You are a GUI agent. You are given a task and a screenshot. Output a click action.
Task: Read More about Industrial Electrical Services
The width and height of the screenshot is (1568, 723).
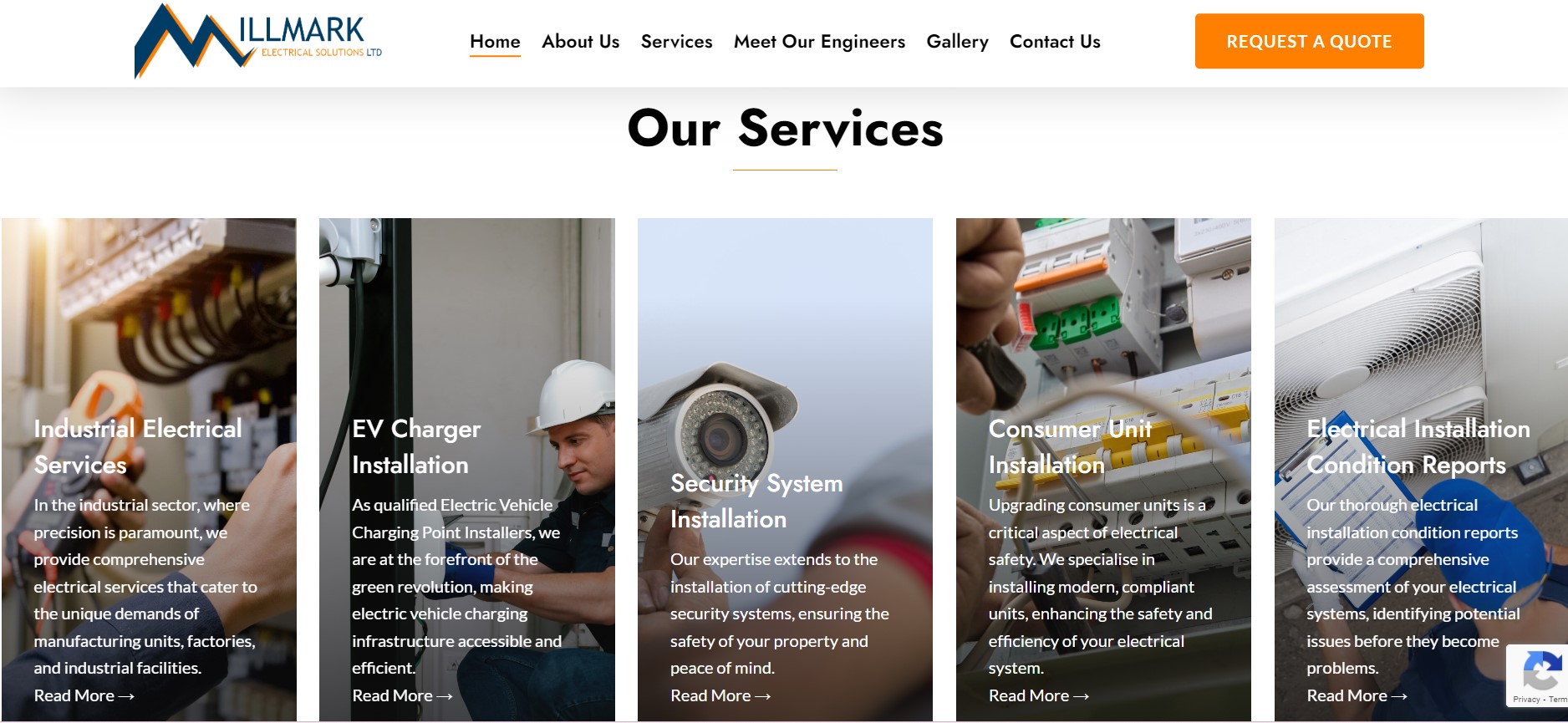point(84,695)
